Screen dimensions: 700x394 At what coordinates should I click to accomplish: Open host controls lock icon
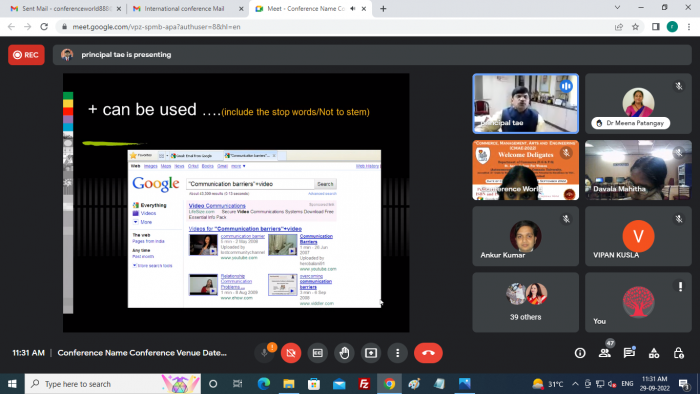(679, 353)
